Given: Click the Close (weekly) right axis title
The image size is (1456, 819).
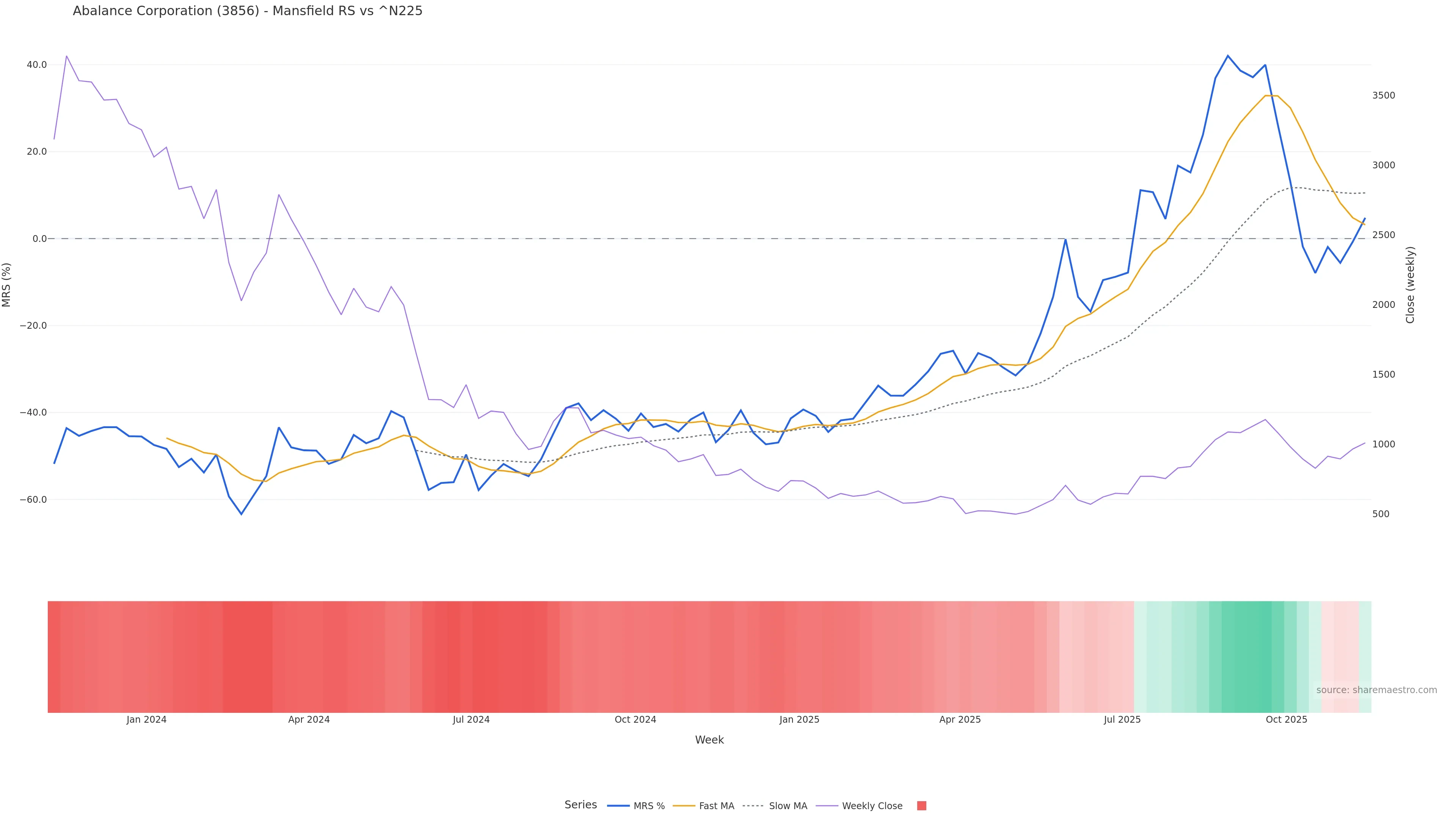Looking at the screenshot, I should [1410, 285].
